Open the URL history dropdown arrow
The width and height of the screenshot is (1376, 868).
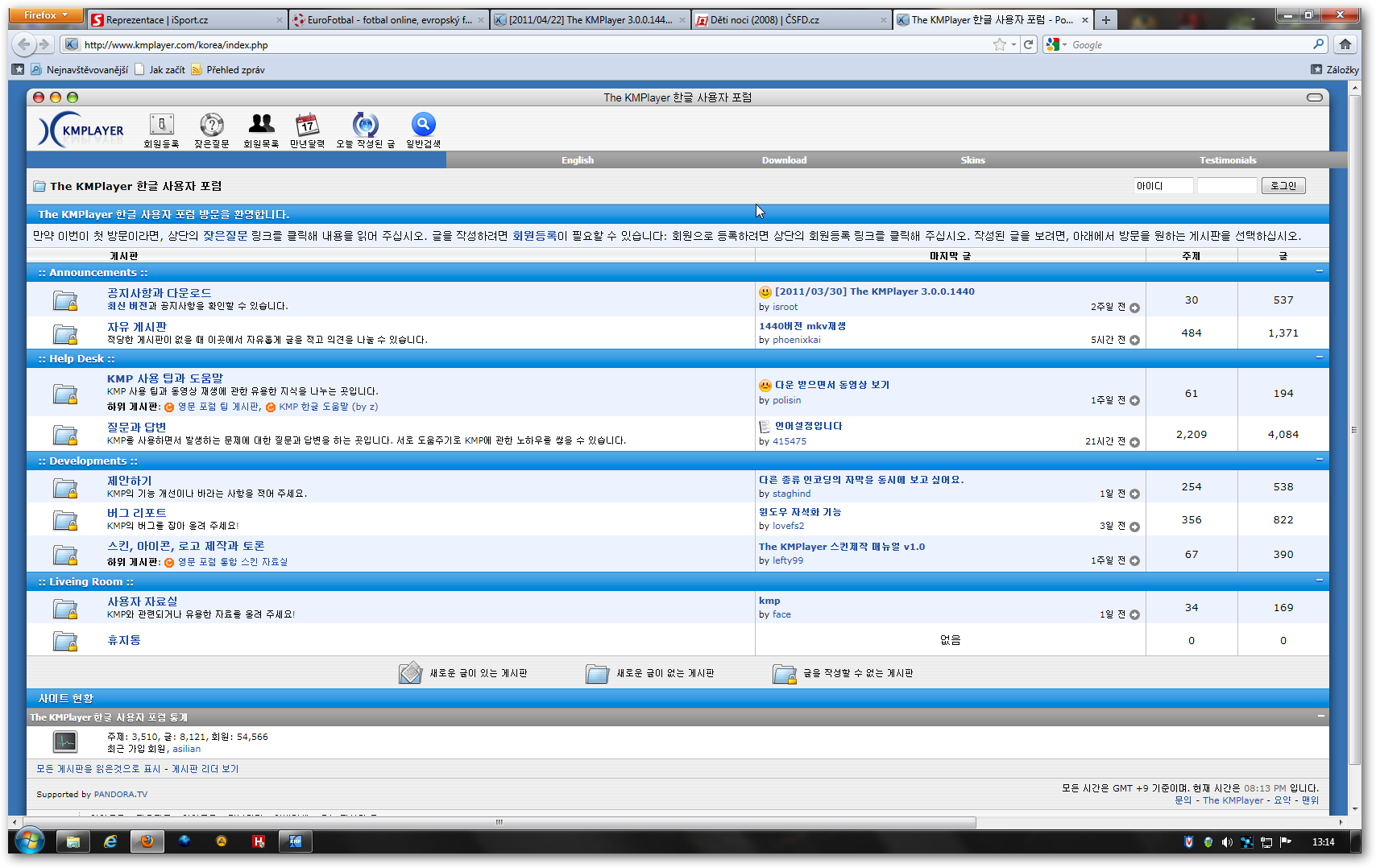pos(1013,45)
